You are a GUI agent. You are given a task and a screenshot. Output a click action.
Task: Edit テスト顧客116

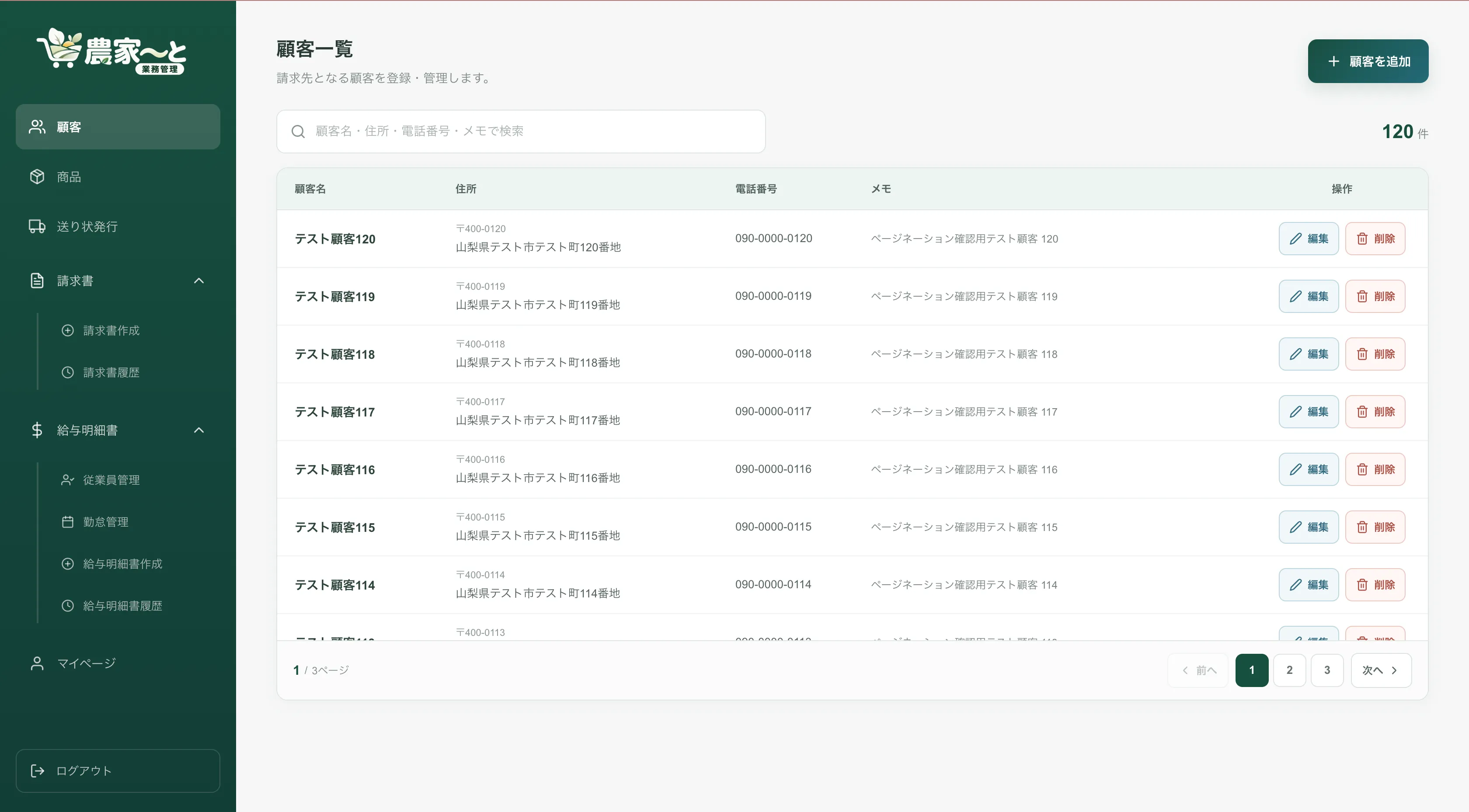tap(1308, 469)
